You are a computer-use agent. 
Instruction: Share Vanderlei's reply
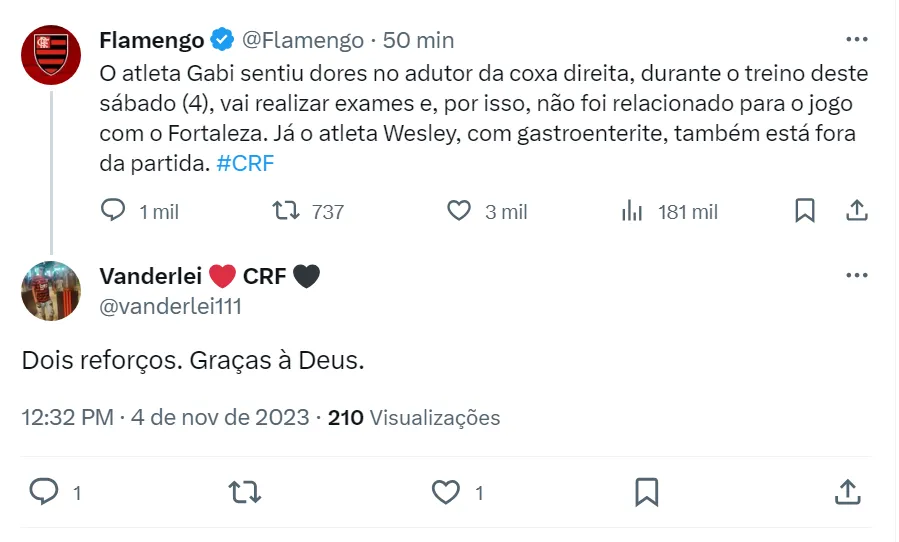point(847,492)
